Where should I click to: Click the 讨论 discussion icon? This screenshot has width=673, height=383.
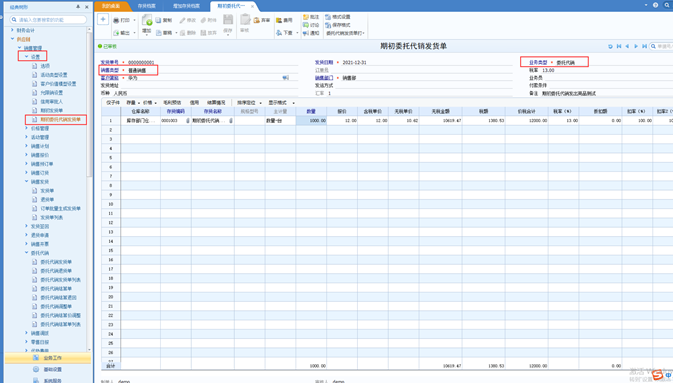(306, 25)
